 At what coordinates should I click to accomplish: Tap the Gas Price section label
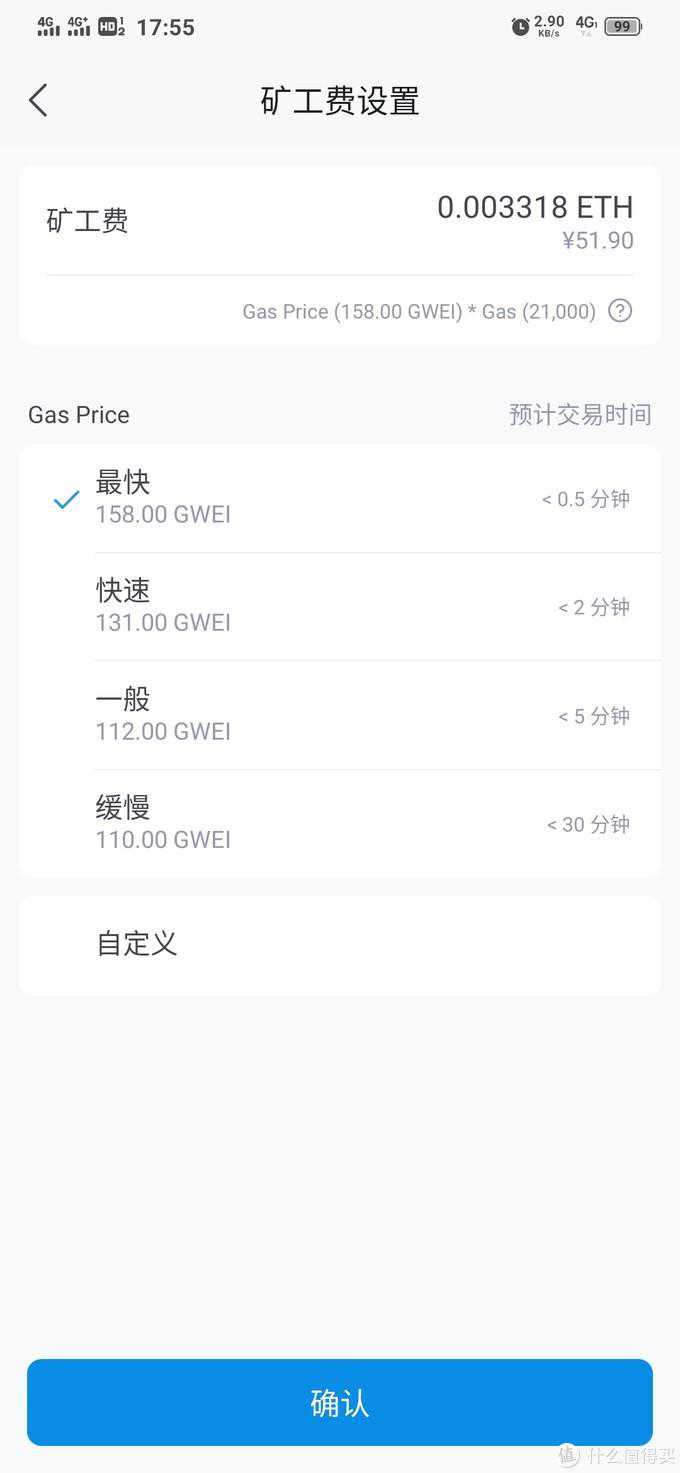tap(79, 415)
